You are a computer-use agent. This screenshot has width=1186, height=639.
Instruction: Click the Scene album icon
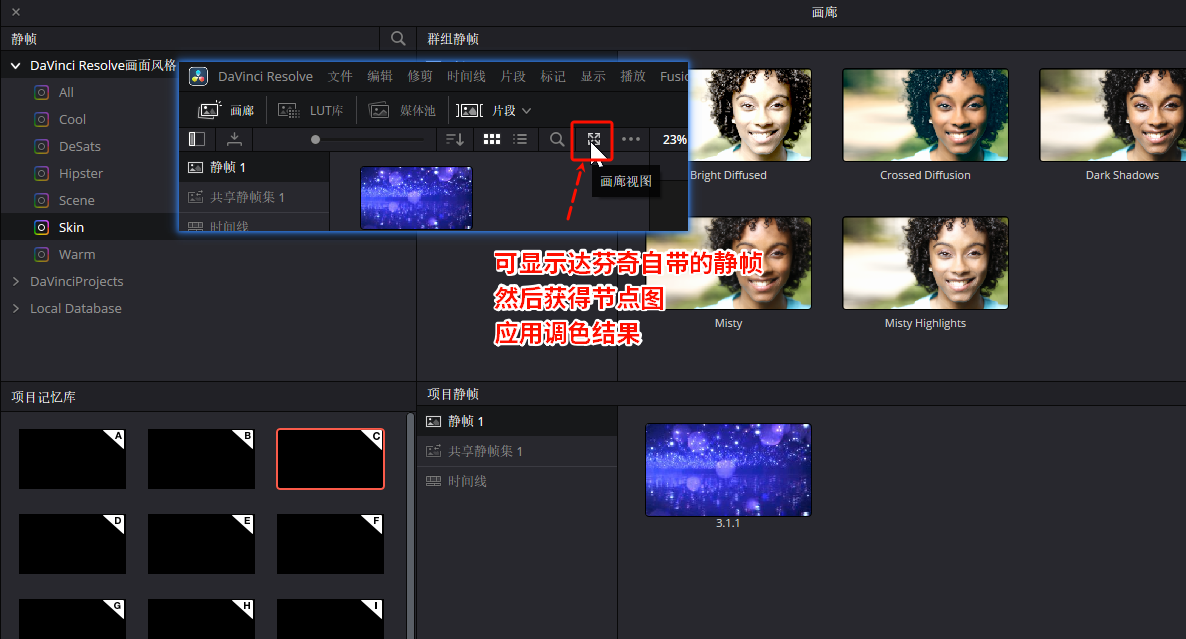pyautogui.click(x=42, y=200)
